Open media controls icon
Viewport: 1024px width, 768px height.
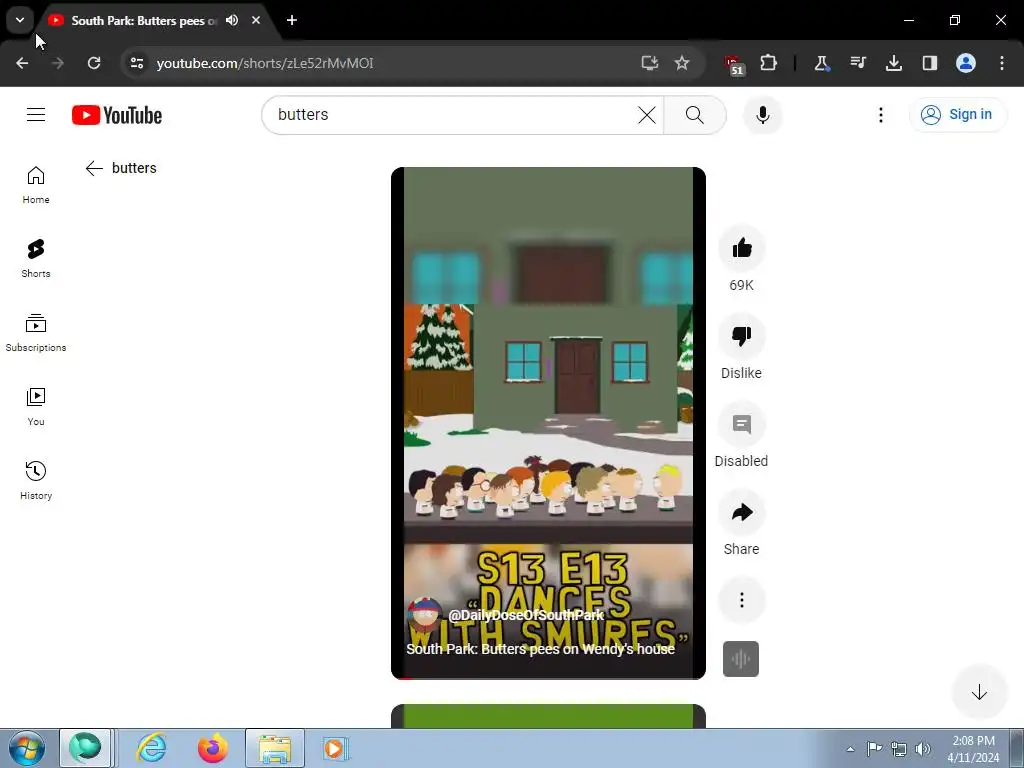click(x=858, y=63)
